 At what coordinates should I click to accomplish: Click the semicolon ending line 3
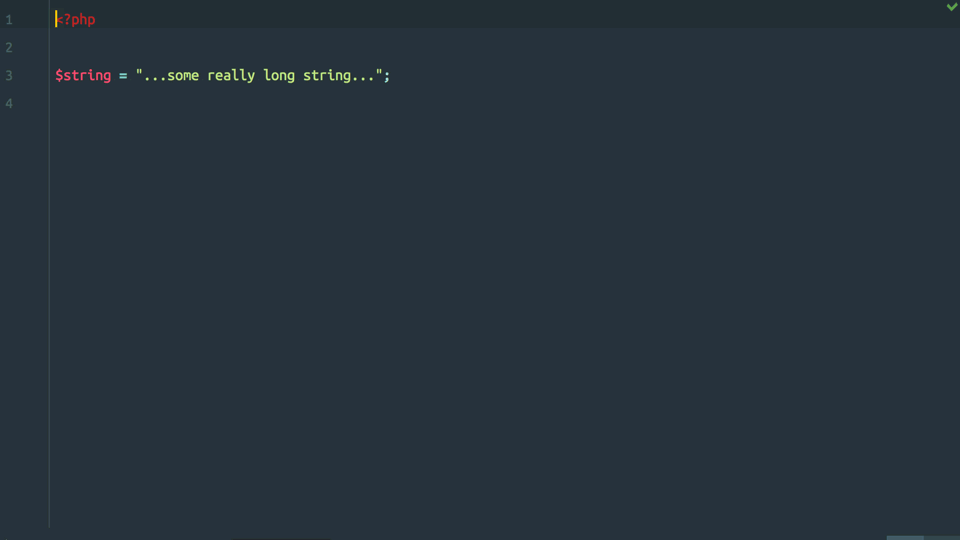point(387,76)
